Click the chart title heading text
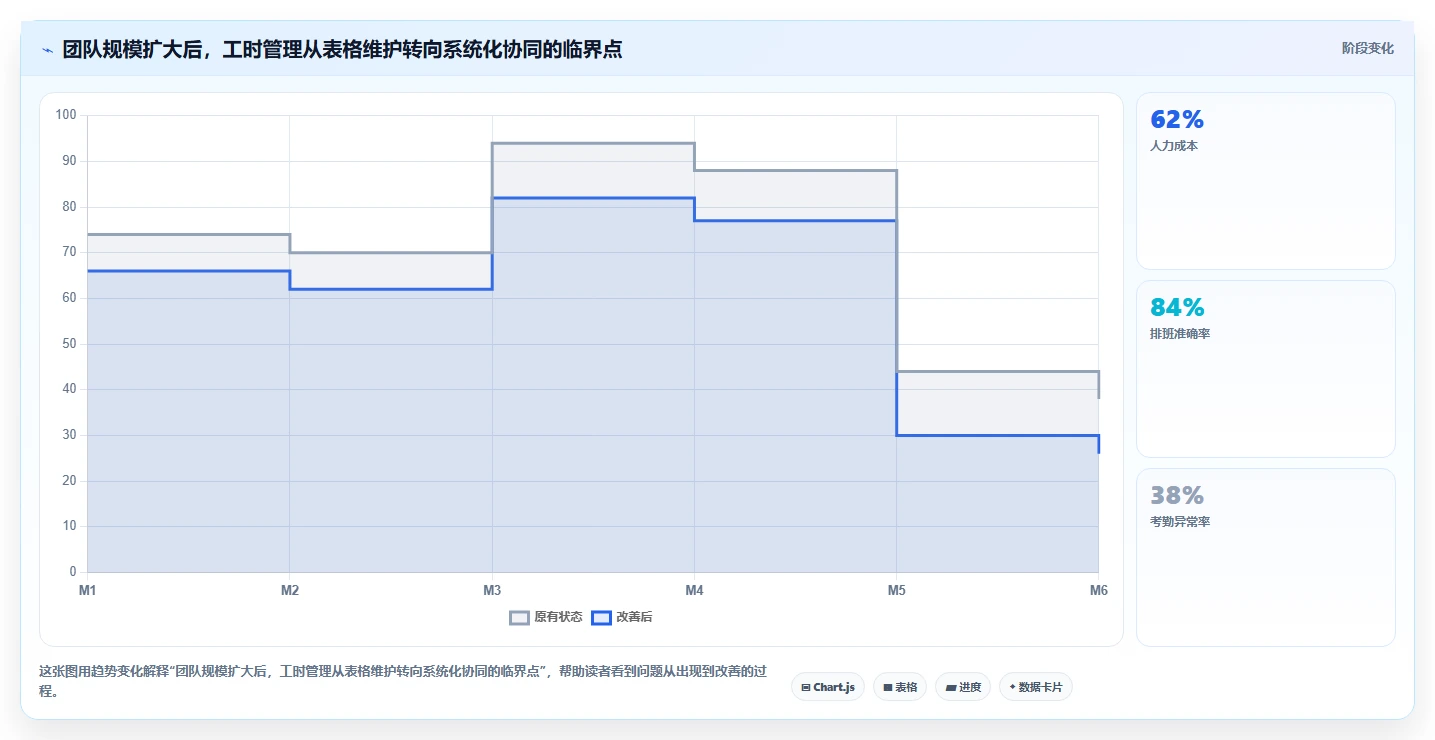Screen dimensions: 1435x740 pos(342,49)
